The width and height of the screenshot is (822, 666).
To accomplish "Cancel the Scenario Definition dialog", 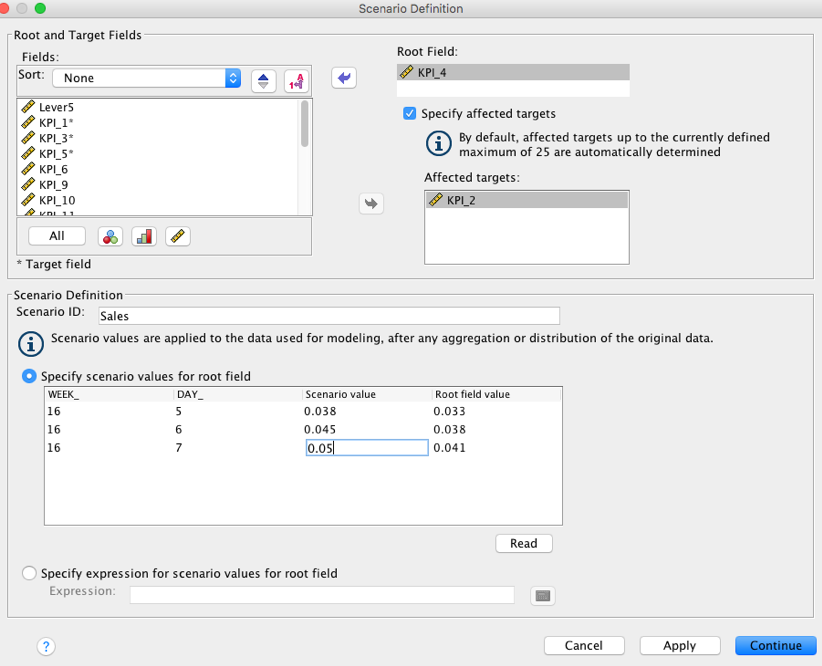I will pos(584,646).
